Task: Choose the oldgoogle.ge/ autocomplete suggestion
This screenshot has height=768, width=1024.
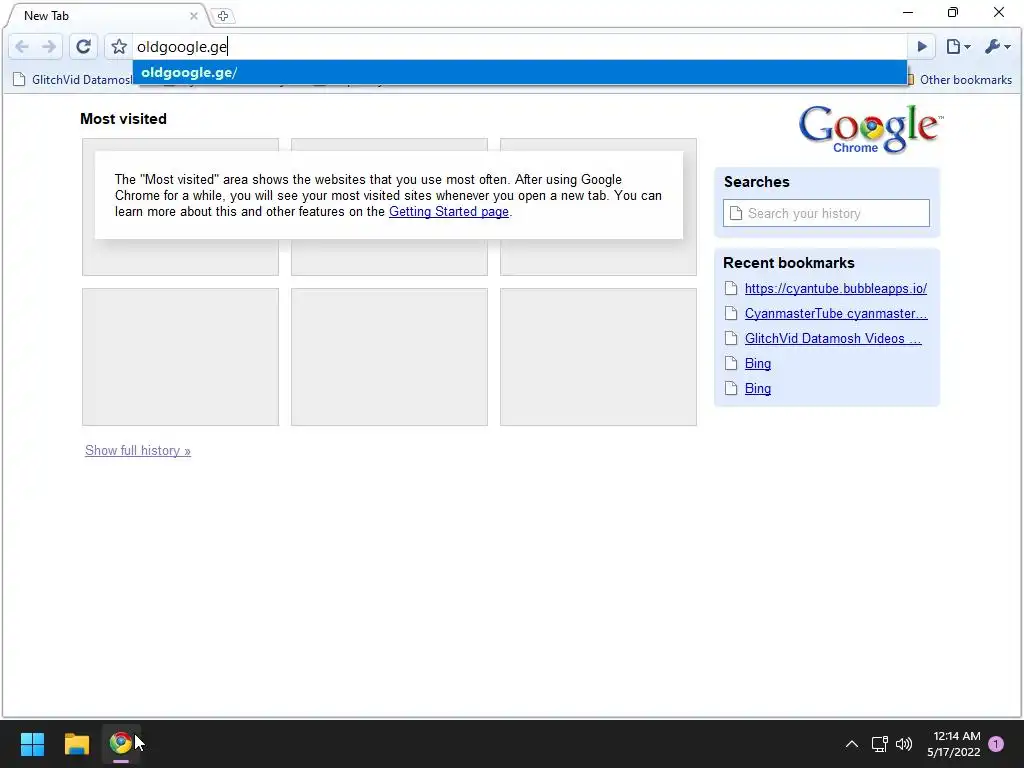Action: point(519,72)
